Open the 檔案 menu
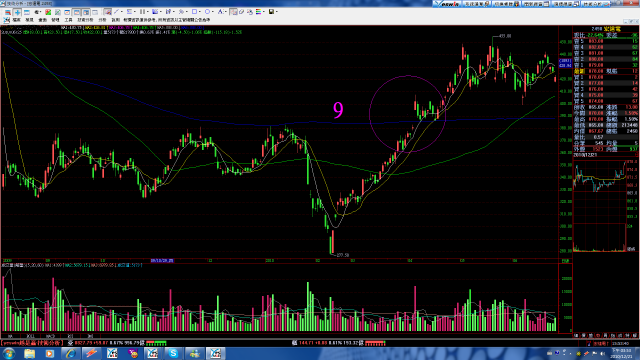The width and height of the screenshot is (640, 360). (x=16, y=20)
